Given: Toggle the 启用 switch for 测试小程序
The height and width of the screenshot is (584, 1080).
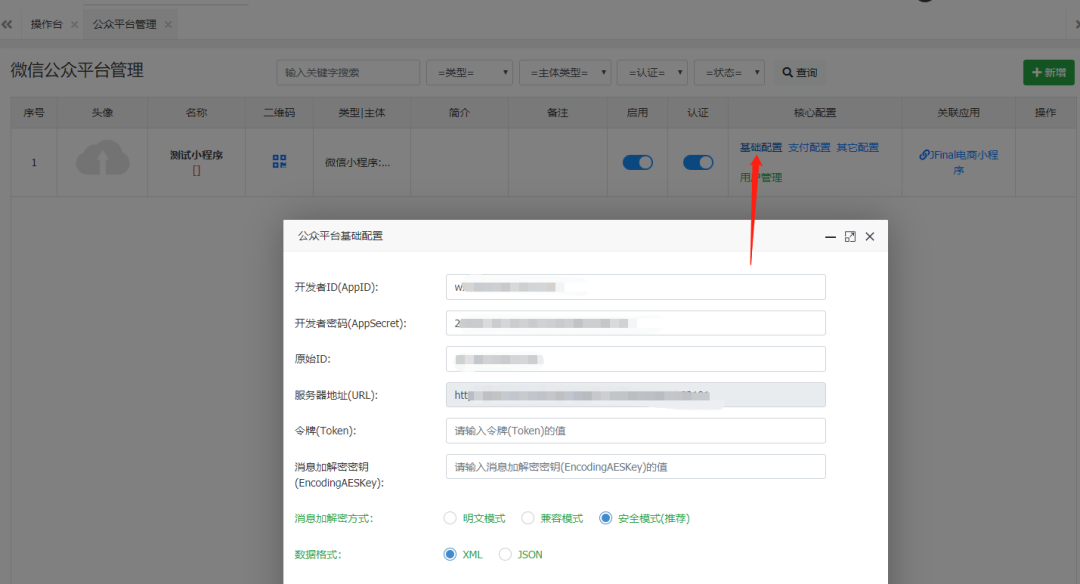Looking at the screenshot, I should click(x=637, y=162).
